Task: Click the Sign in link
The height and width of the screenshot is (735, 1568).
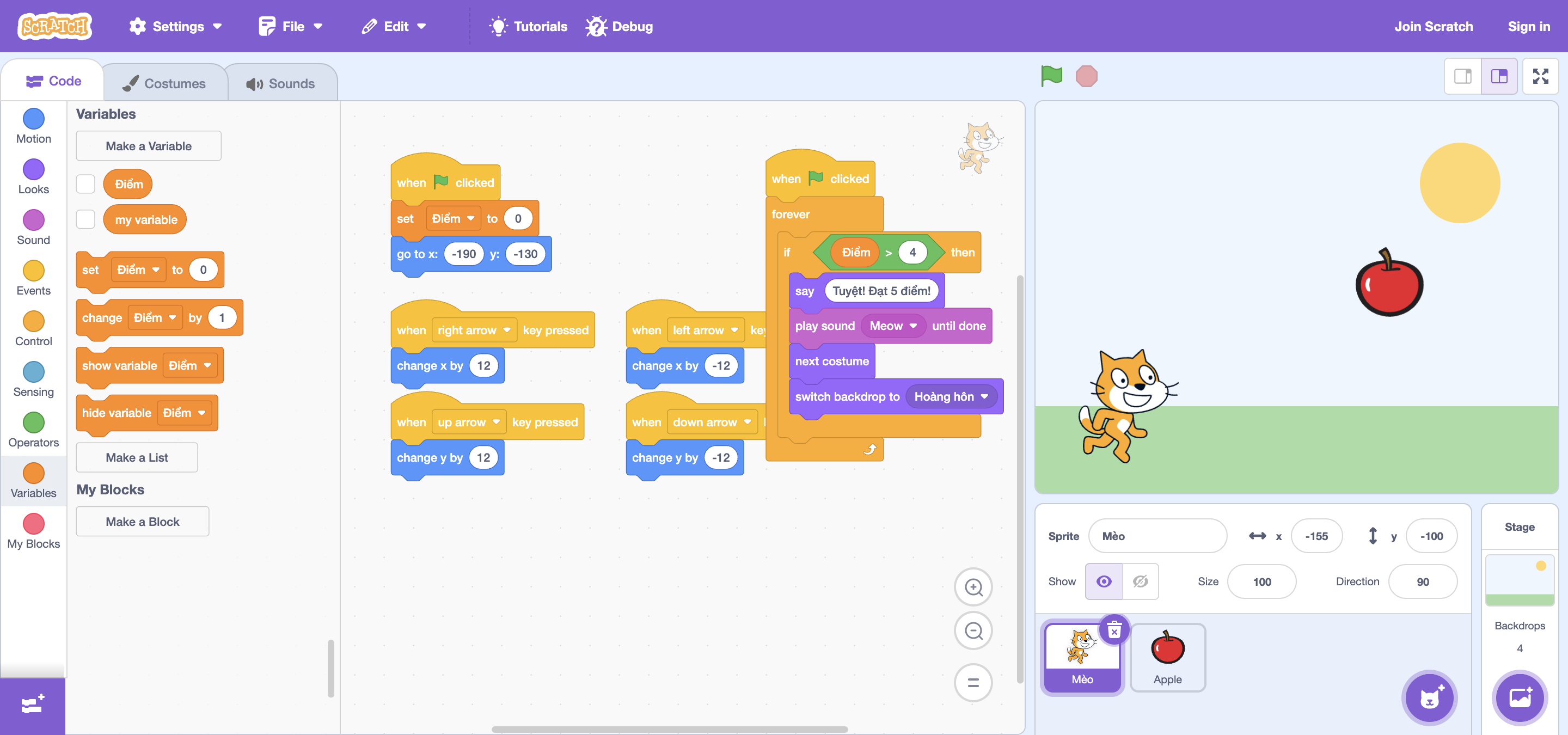Action: [x=1528, y=26]
